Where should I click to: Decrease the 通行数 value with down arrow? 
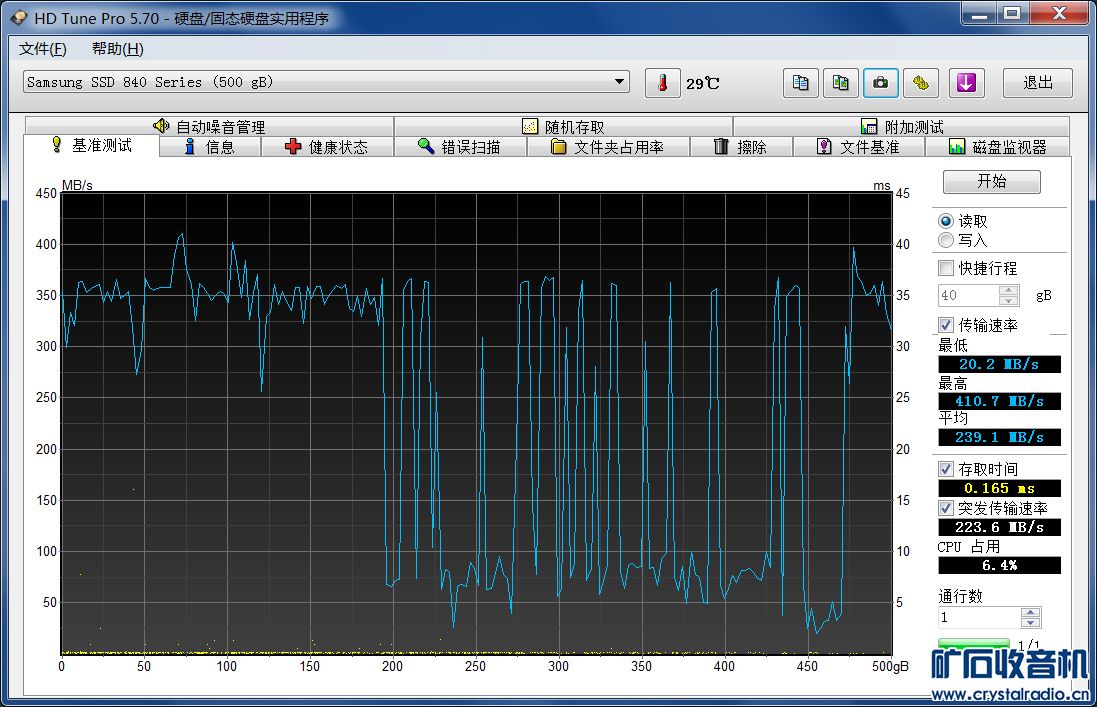point(1031,623)
